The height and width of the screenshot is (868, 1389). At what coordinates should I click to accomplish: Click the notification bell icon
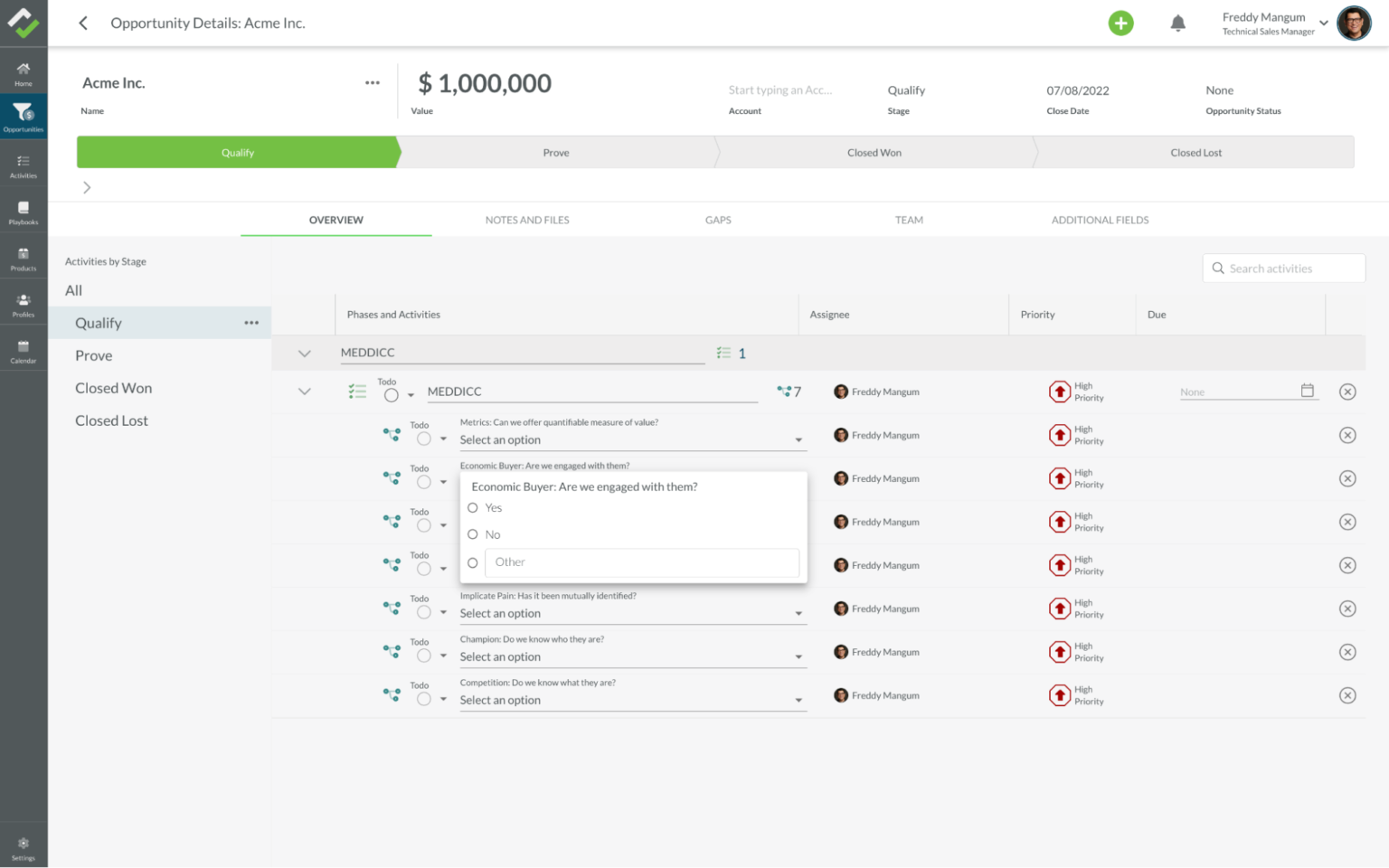(x=1177, y=24)
